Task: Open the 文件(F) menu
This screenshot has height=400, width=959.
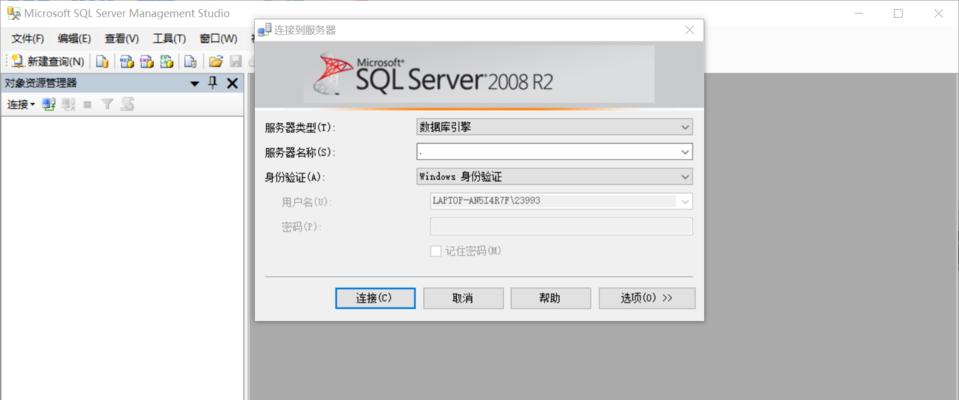Action: coord(28,39)
